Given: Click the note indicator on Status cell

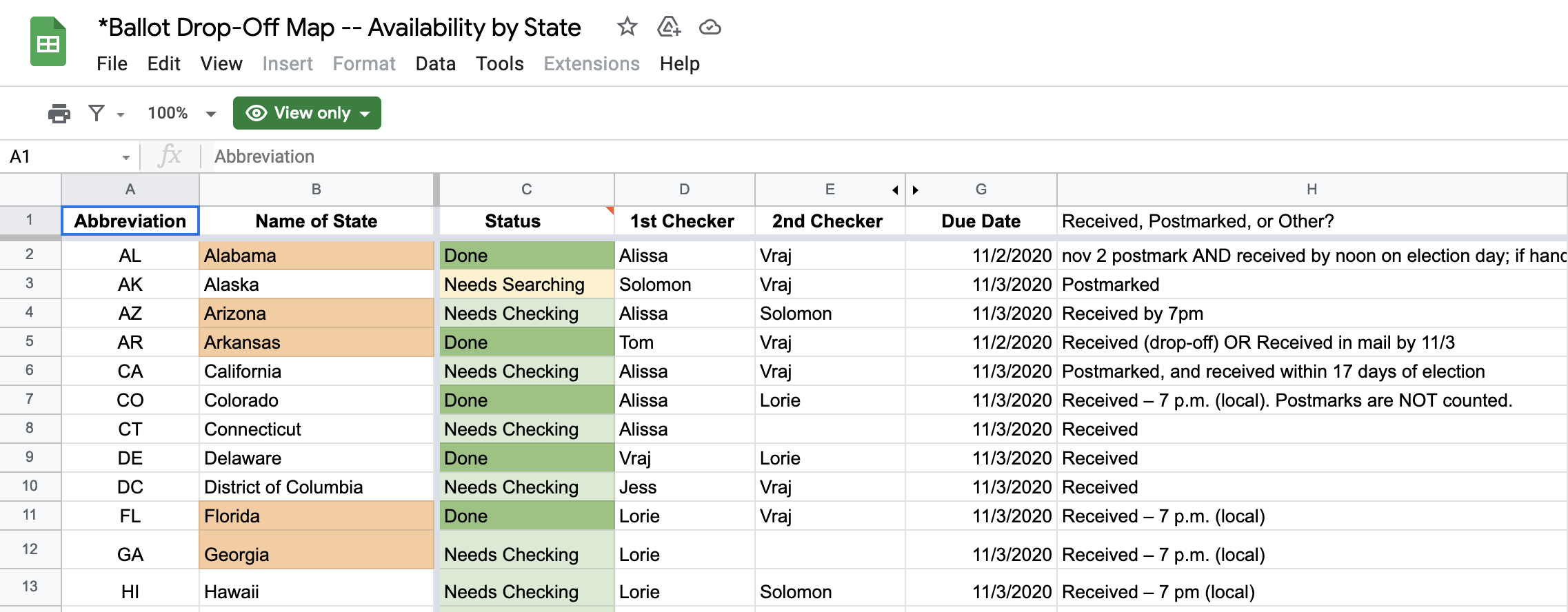Looking at the screenshot, I should (610, 210).
